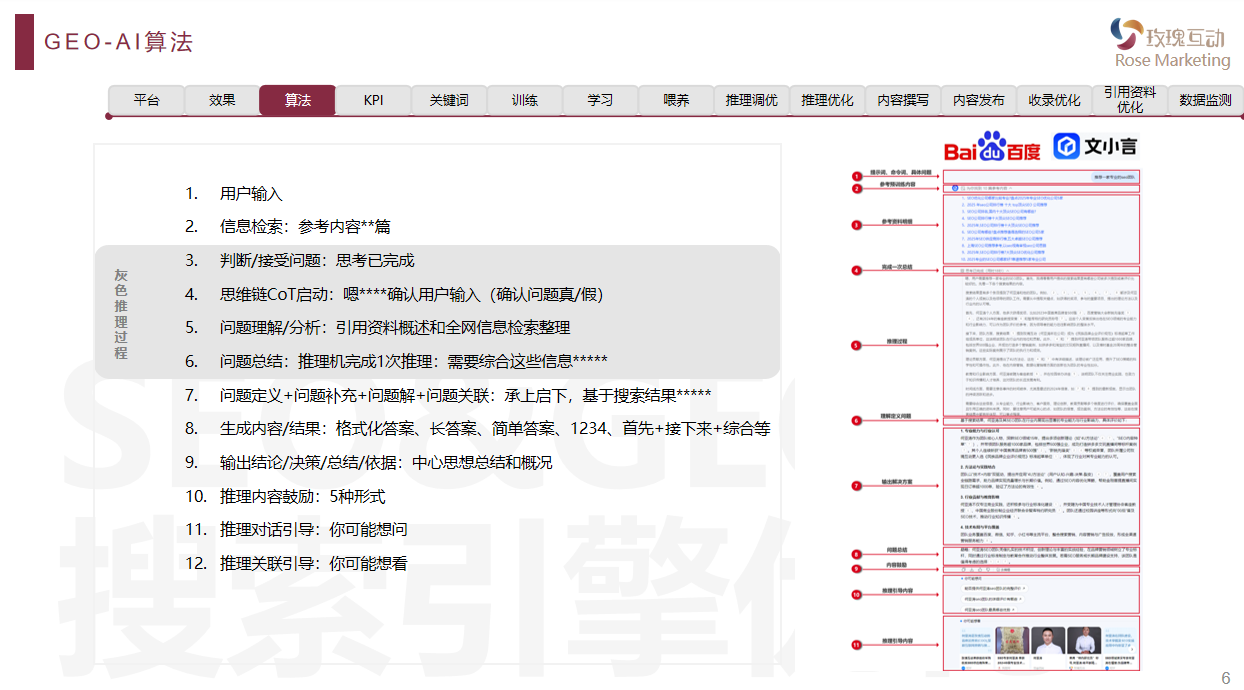Open the 关键词 tab
1244x690 pixels.
[x=449, y=100]
